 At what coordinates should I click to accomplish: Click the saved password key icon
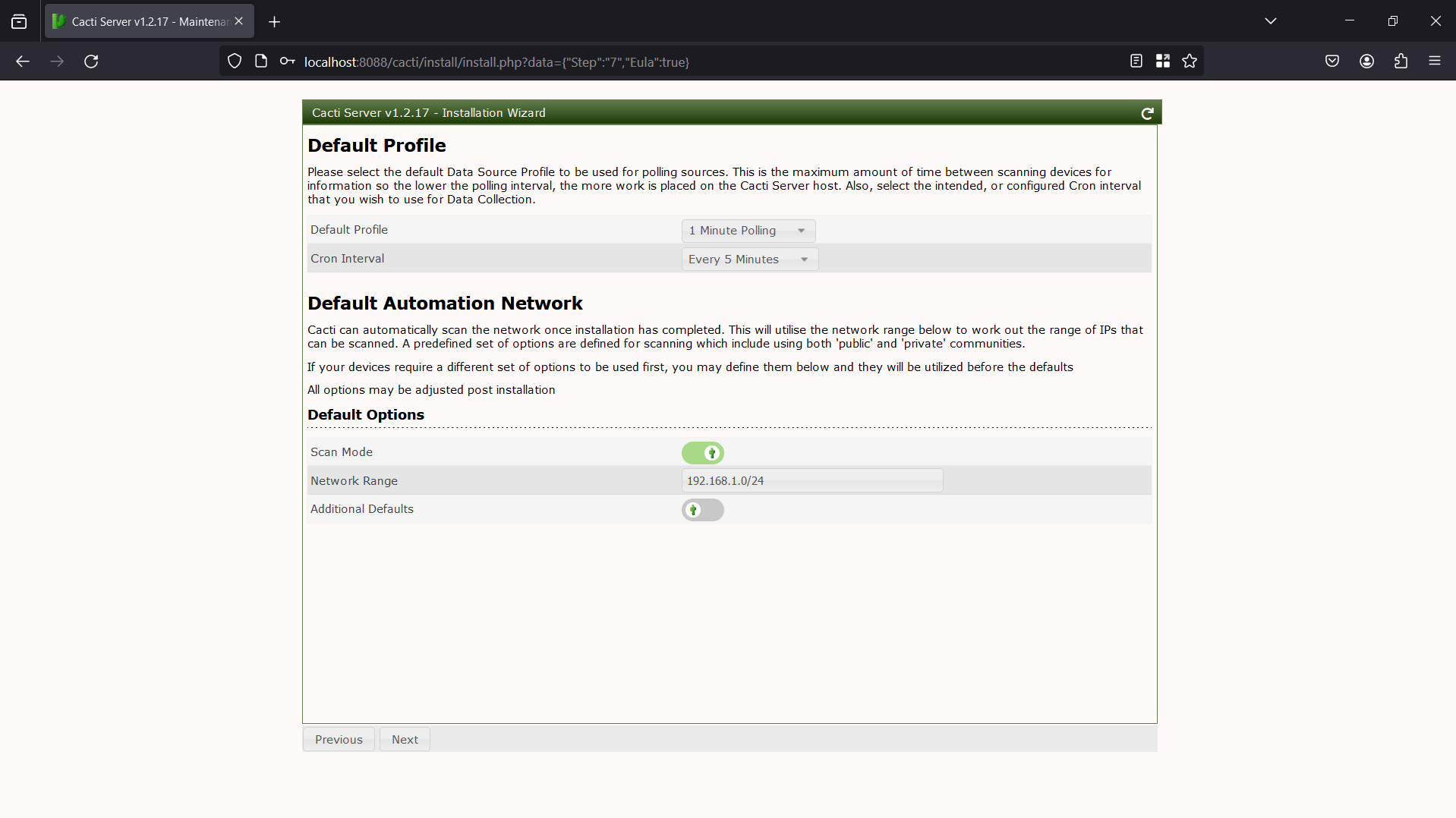pos(287,61)
